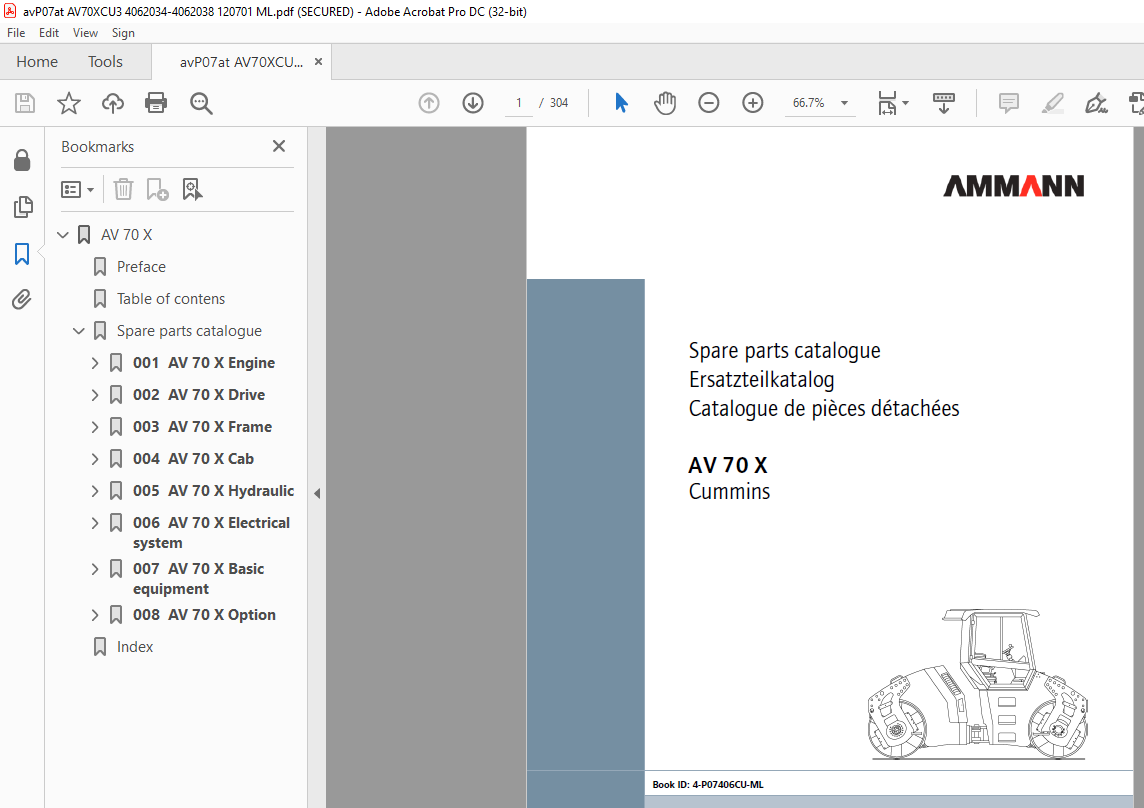
Task: Activate the Hand pan tool
Action: point(665,103)
